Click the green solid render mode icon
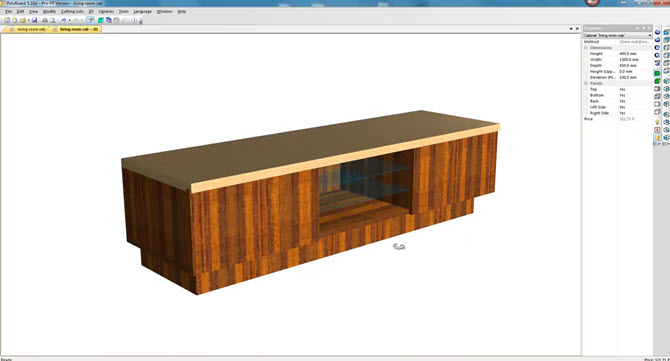Image resolution: width=670 pixels, height=361 pixels. click(657, 73)
